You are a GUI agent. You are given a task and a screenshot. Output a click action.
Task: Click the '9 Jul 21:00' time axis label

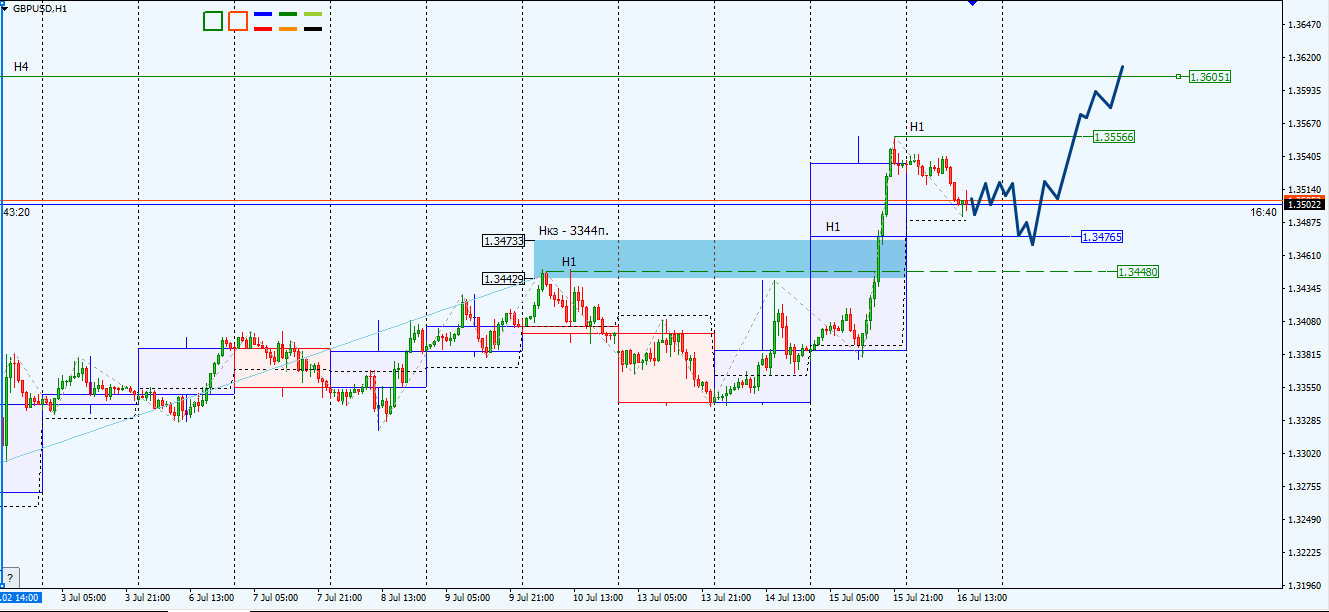point(531,598)
